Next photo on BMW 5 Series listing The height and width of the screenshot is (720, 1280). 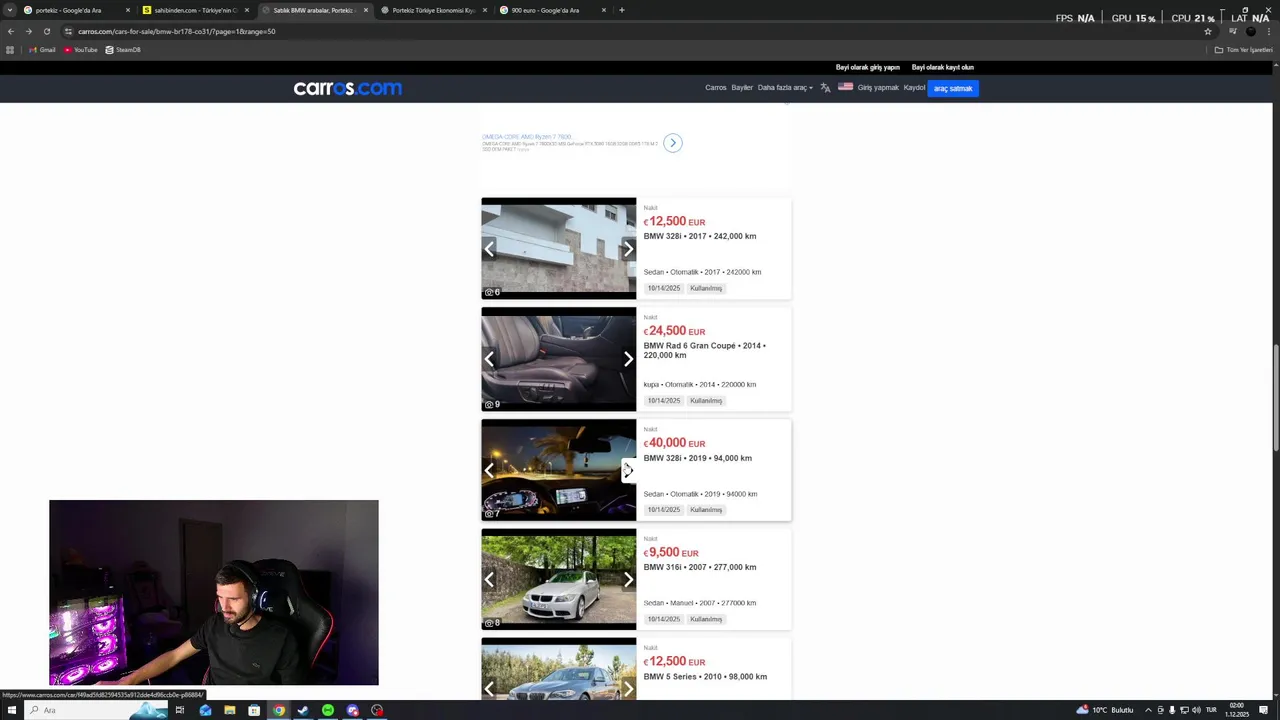[x=628, y=688]
